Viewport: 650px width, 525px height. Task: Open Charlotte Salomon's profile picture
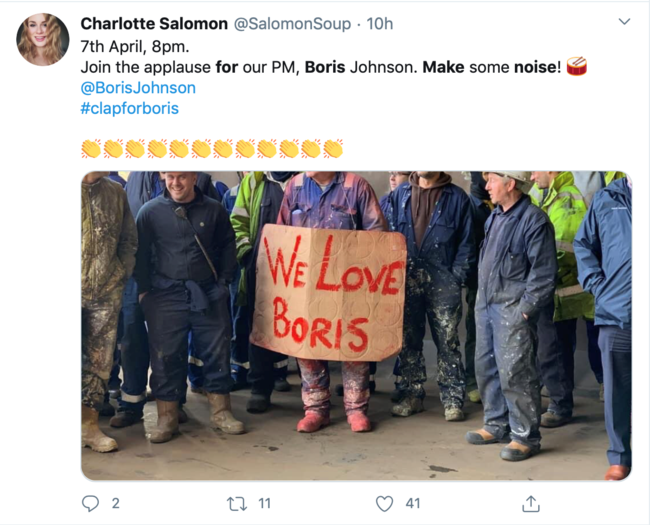click(43, 39)
